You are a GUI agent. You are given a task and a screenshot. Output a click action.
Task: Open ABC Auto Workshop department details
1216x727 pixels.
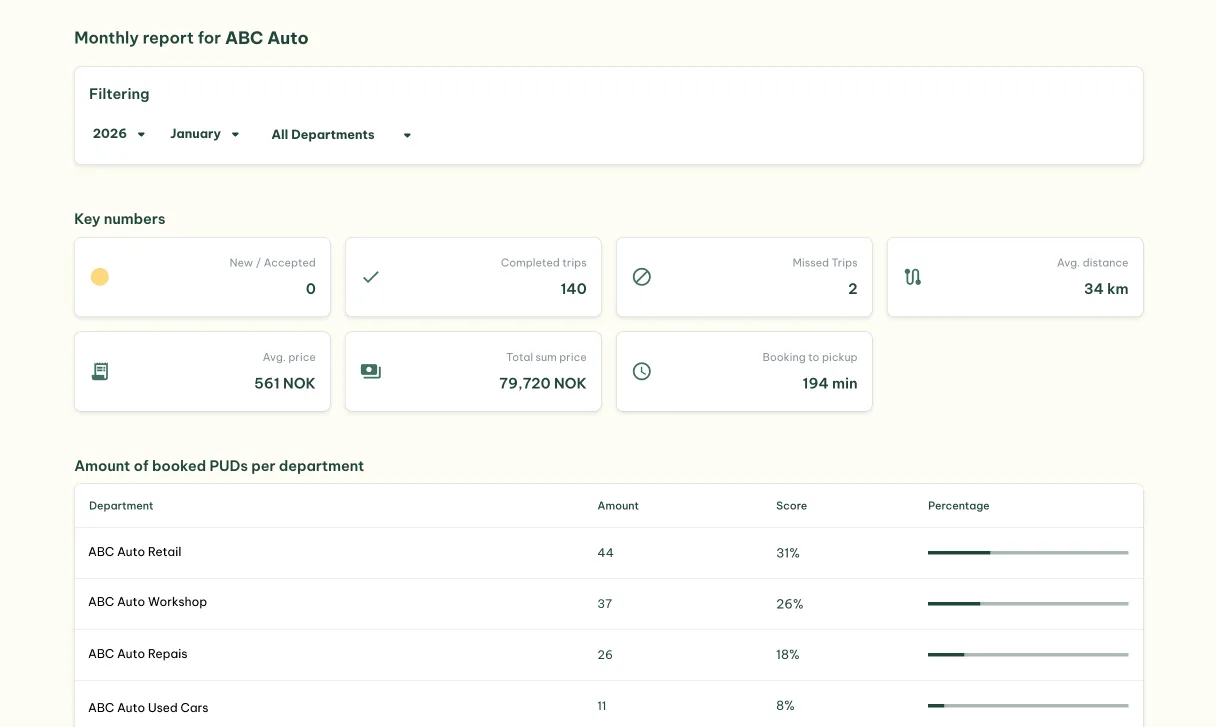(147, 602)
